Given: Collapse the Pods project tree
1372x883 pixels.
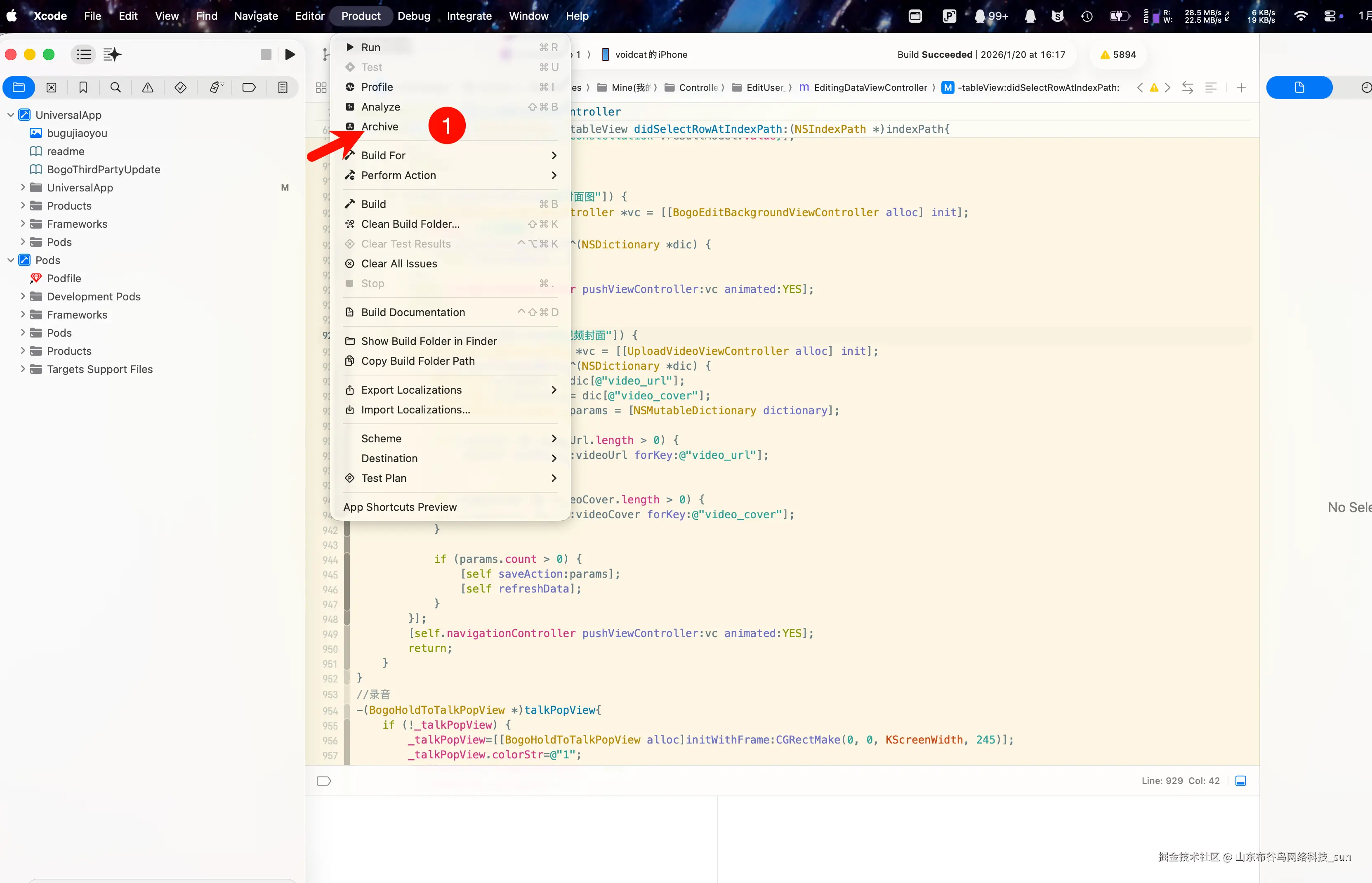Looking at the screenshot, I should pos(10,260).
